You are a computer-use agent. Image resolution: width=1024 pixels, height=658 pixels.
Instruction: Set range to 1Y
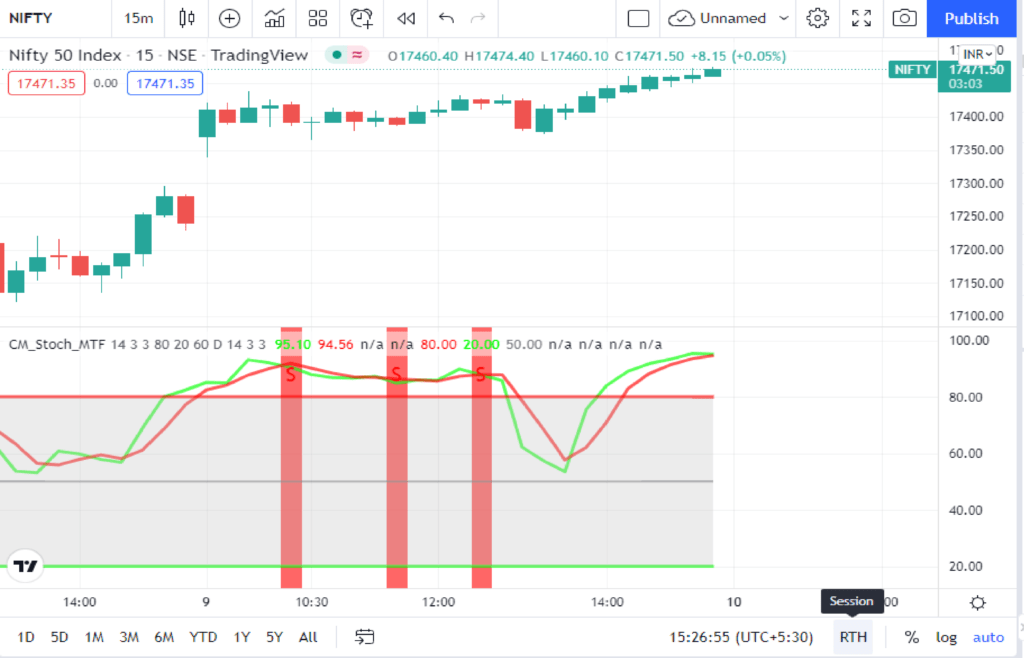point(242,637)
